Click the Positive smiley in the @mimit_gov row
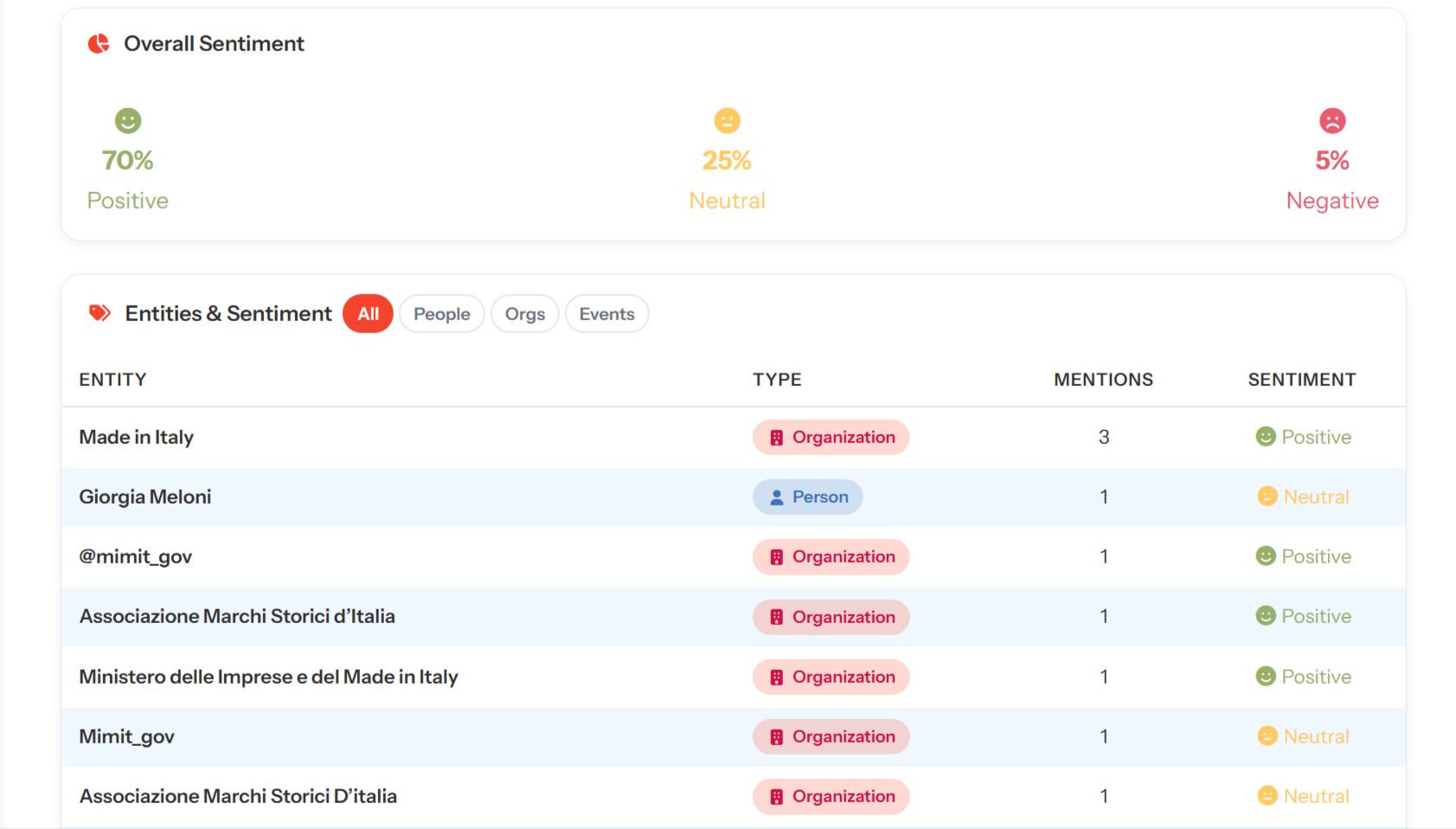The height and width of the screenshot is (829, 1456). click(1266, 556)
